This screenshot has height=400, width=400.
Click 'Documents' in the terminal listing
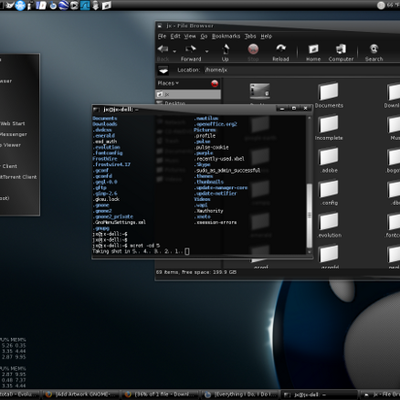click(x=105, y=118)
